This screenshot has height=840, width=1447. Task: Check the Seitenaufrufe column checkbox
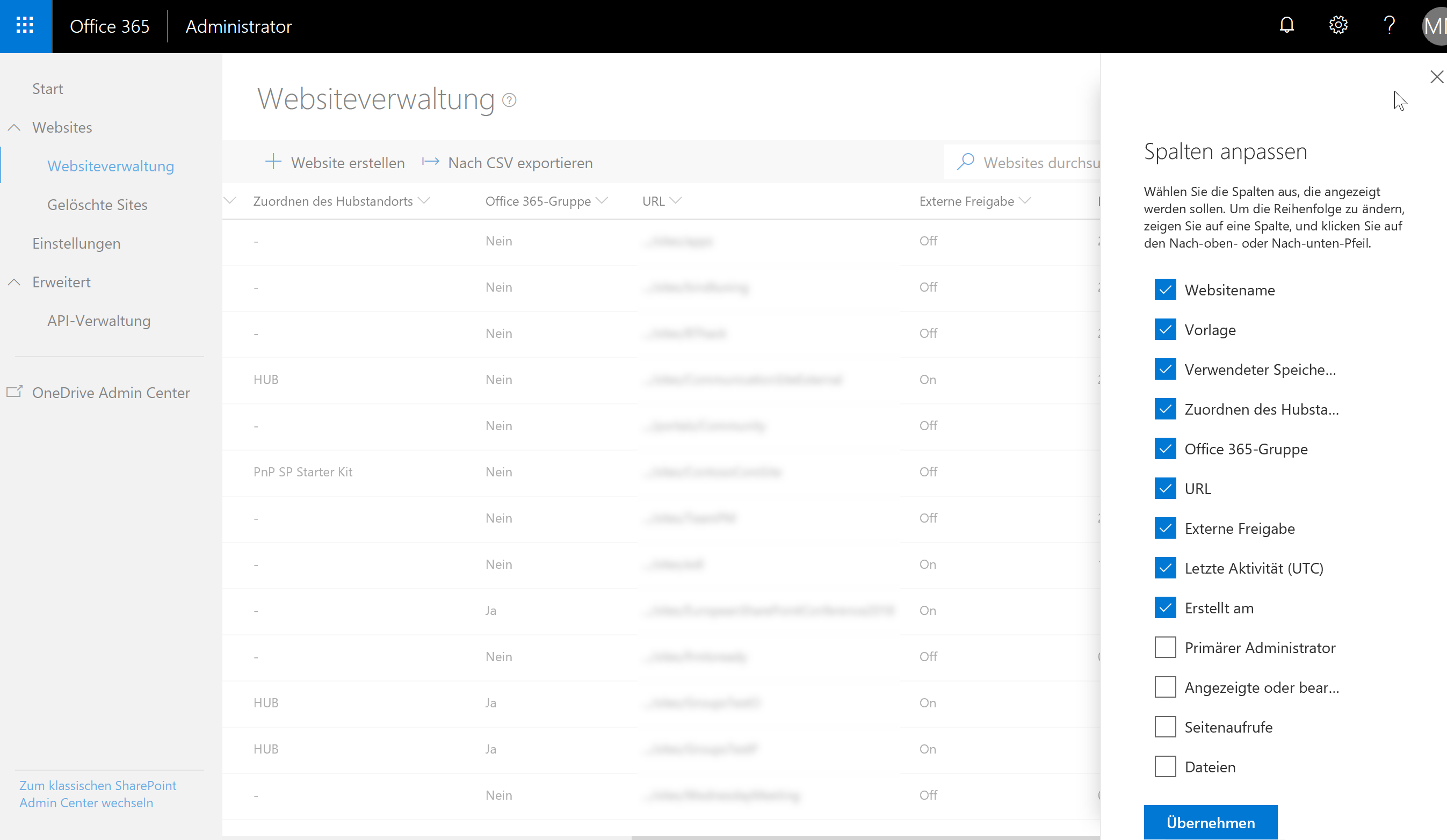(1165, 727)
